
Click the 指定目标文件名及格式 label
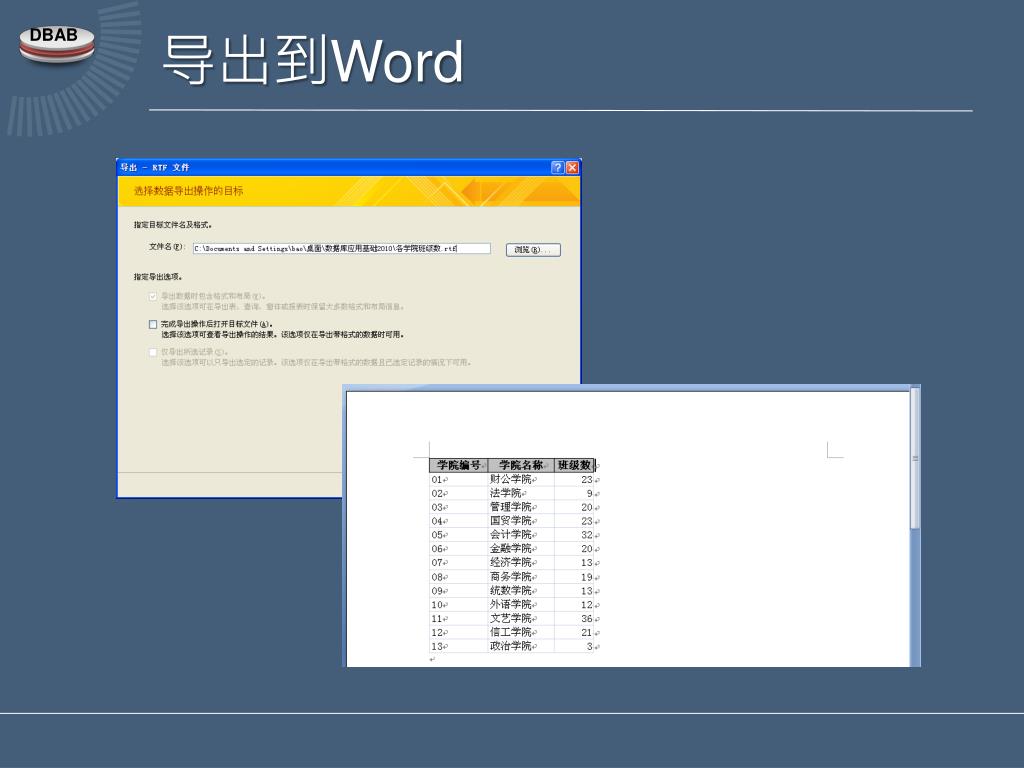click(x=173, y=225)
